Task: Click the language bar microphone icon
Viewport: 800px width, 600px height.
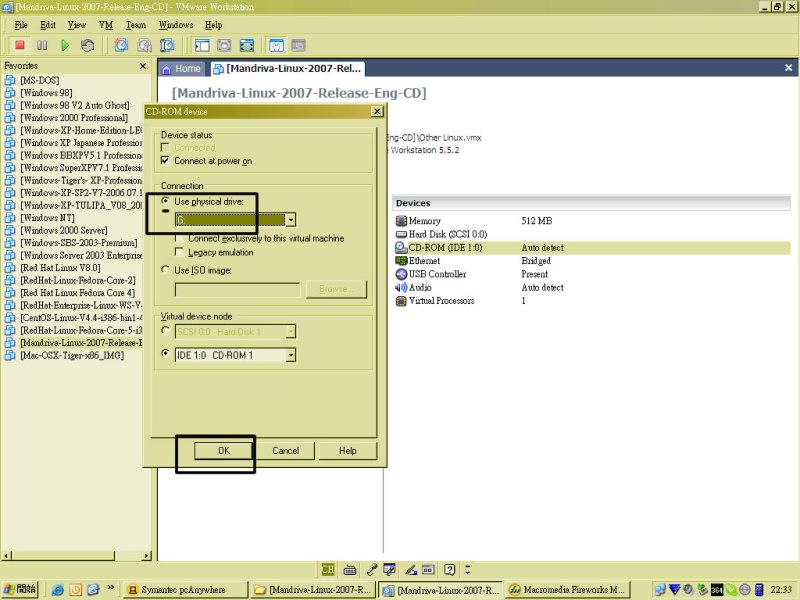Action: click(x=372, y=569)
